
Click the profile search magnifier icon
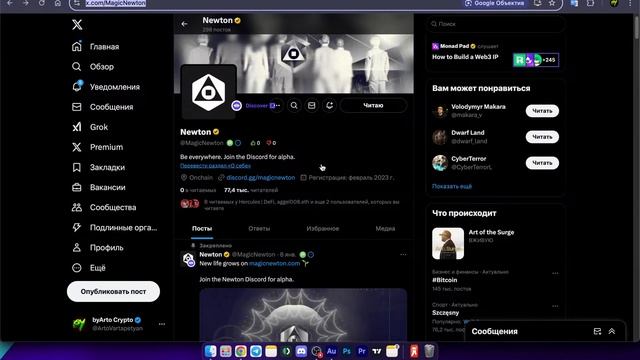pyautogui.click(x=294, y=106)
